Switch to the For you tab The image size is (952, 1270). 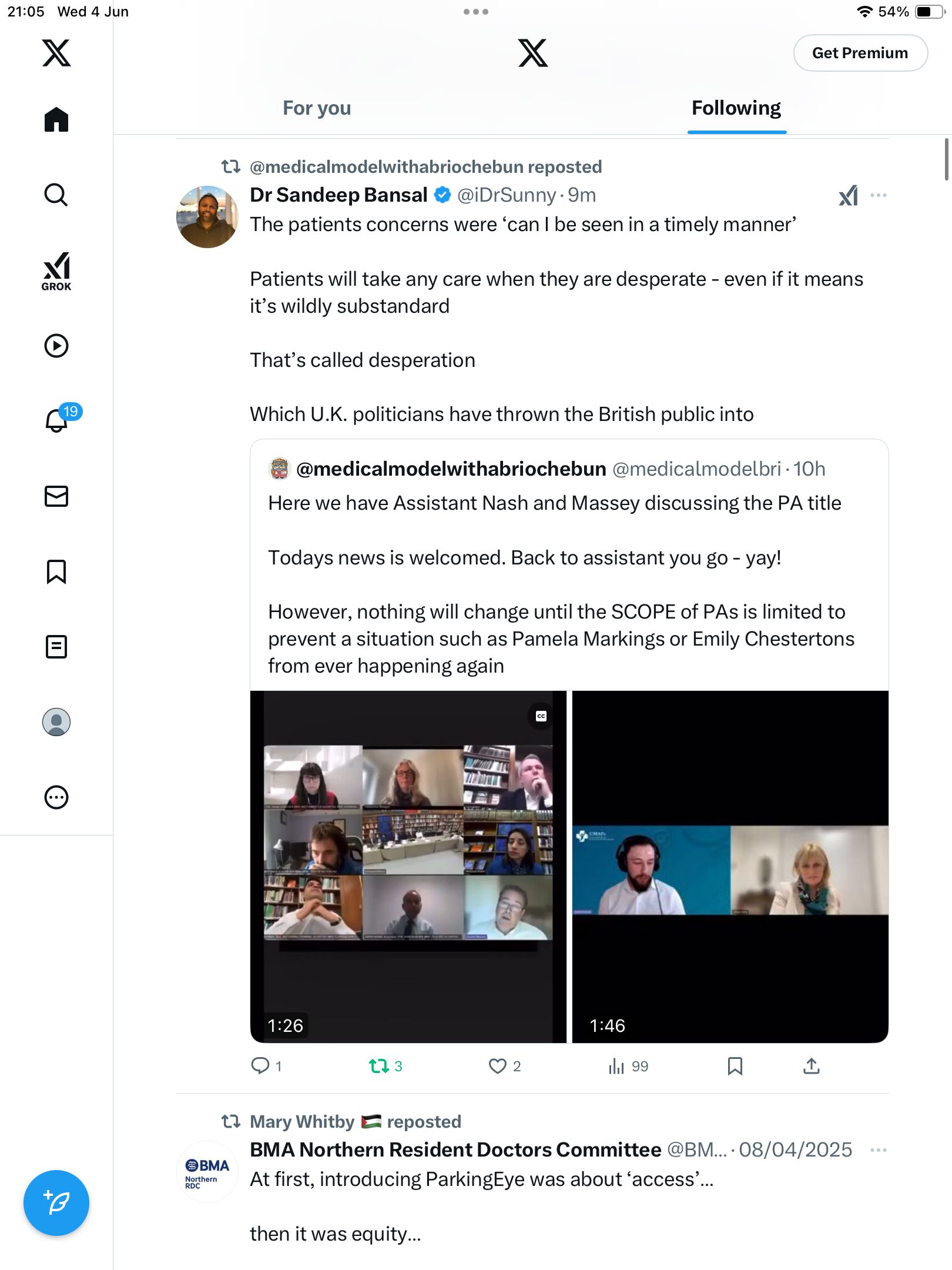(317, 108)
